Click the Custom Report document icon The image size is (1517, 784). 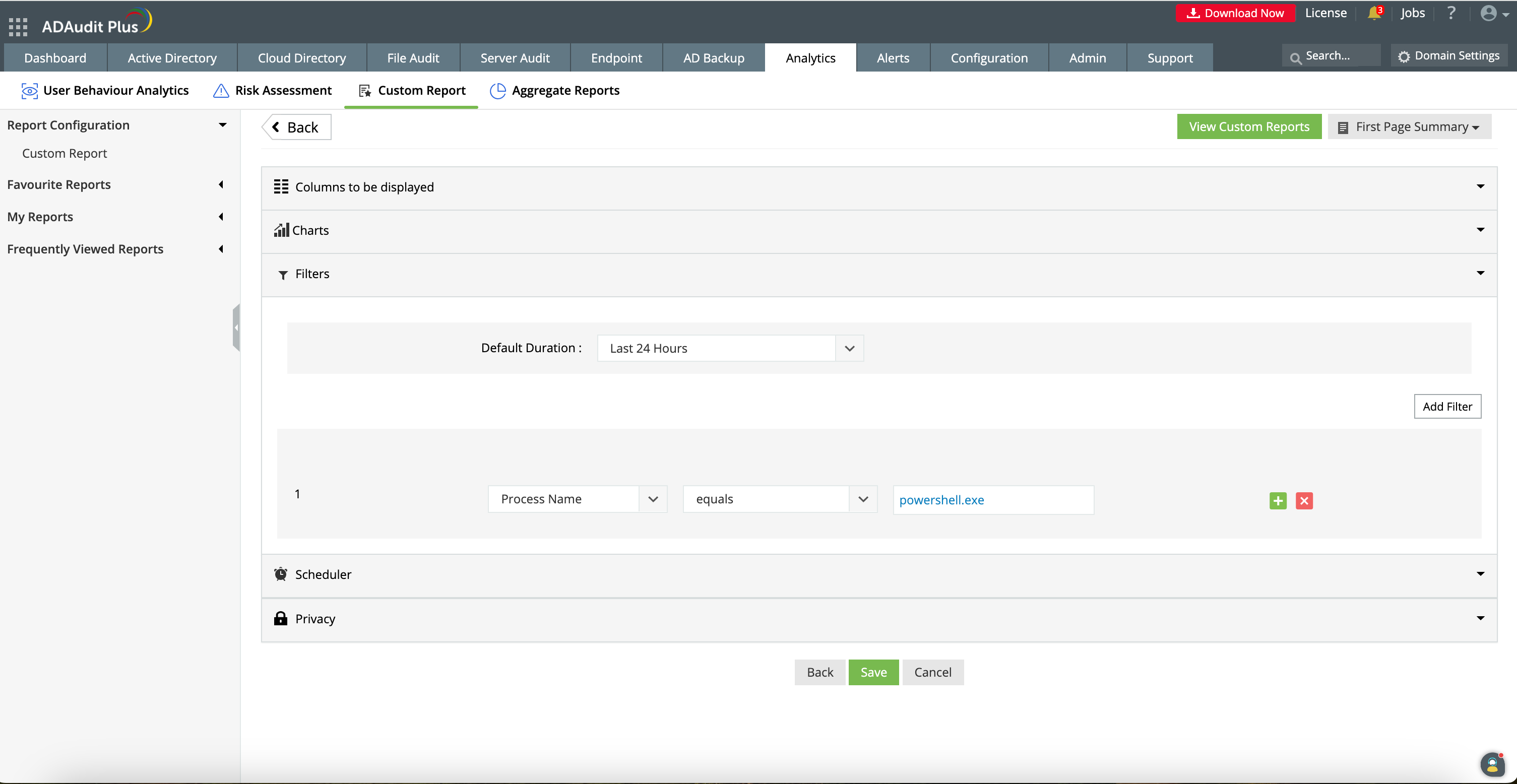pos(365,91)
